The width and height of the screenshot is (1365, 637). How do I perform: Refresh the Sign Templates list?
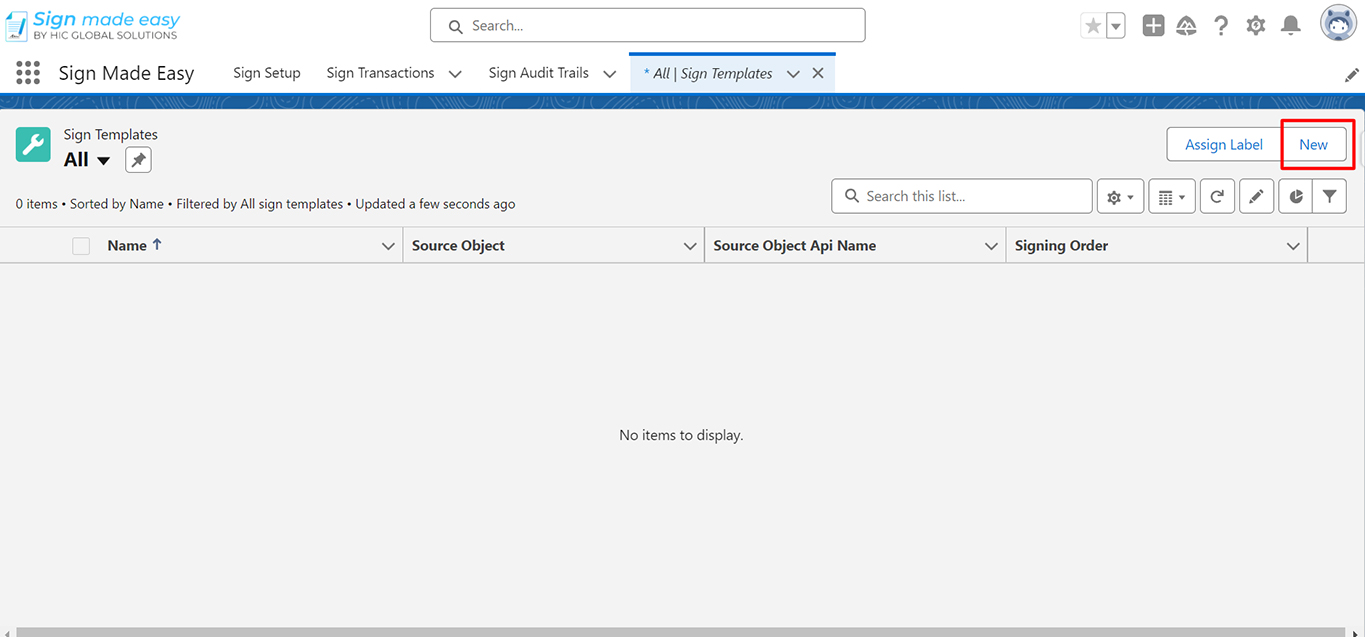[1216, 197]
